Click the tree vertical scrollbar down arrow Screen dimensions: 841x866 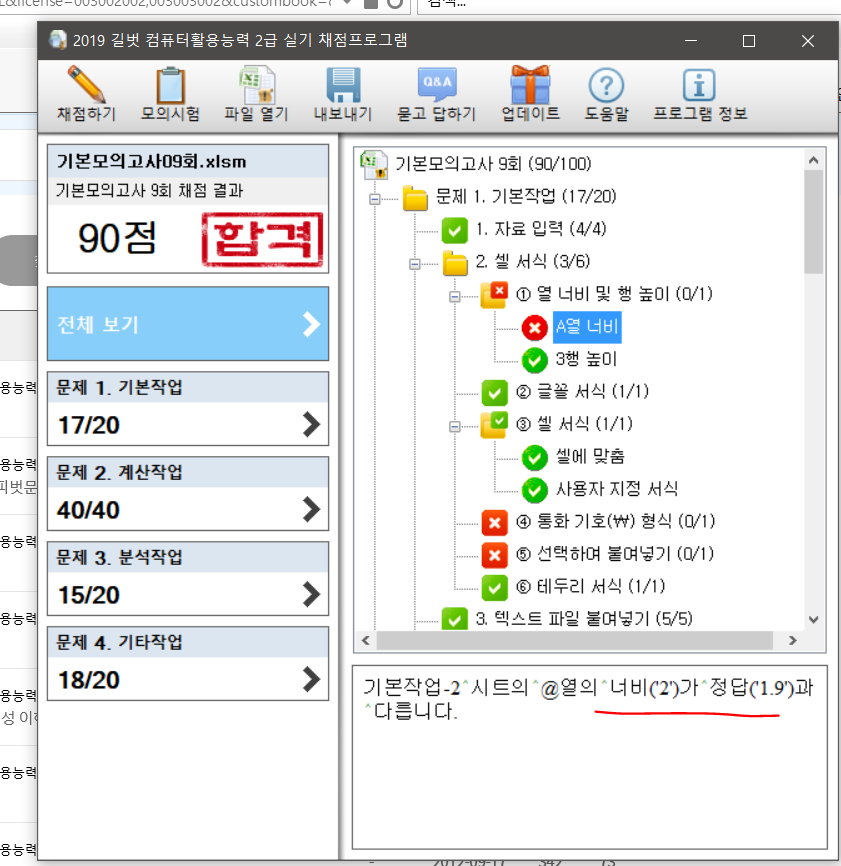813,619
